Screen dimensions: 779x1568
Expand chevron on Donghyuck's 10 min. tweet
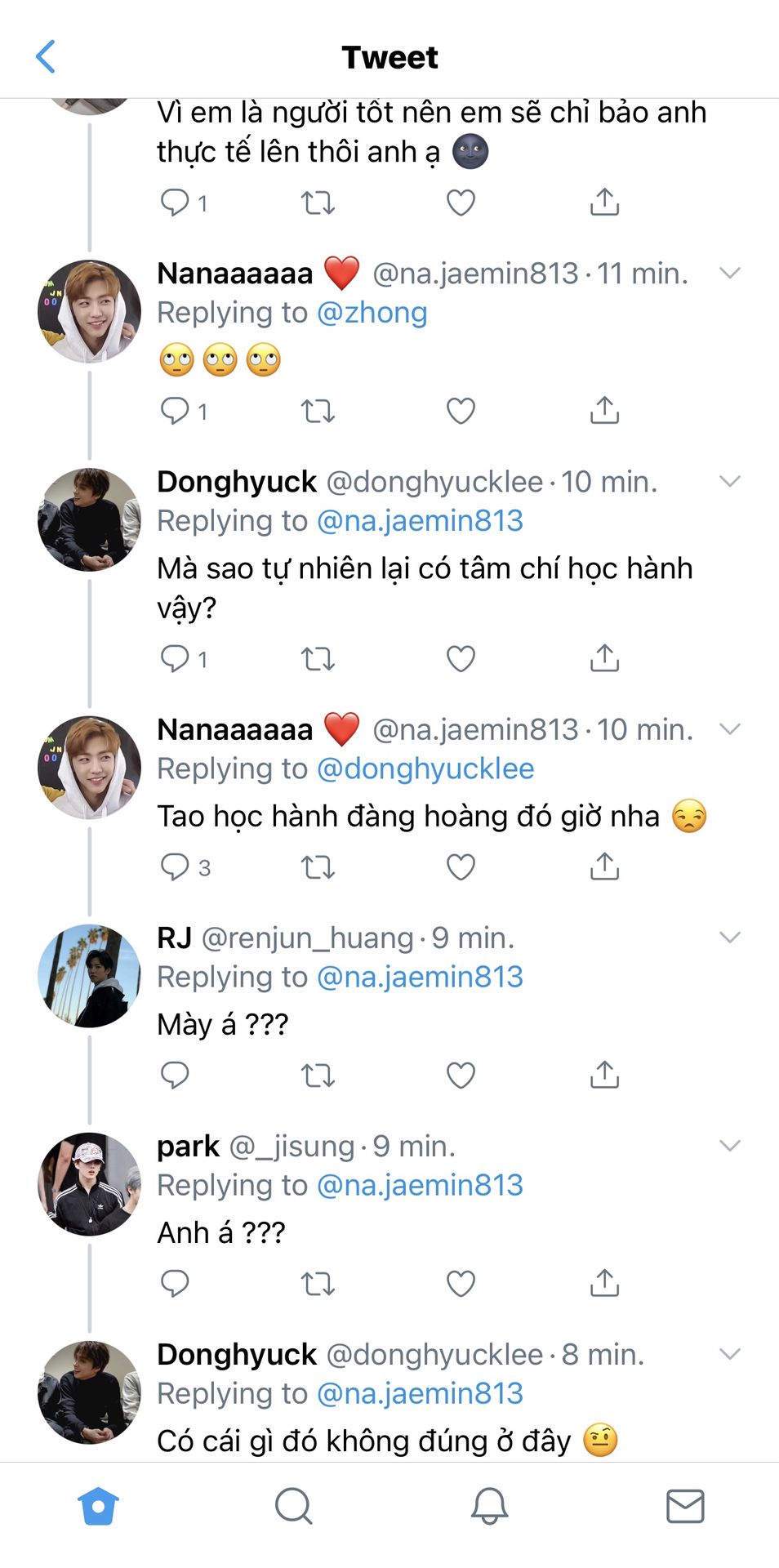[729, 481]
